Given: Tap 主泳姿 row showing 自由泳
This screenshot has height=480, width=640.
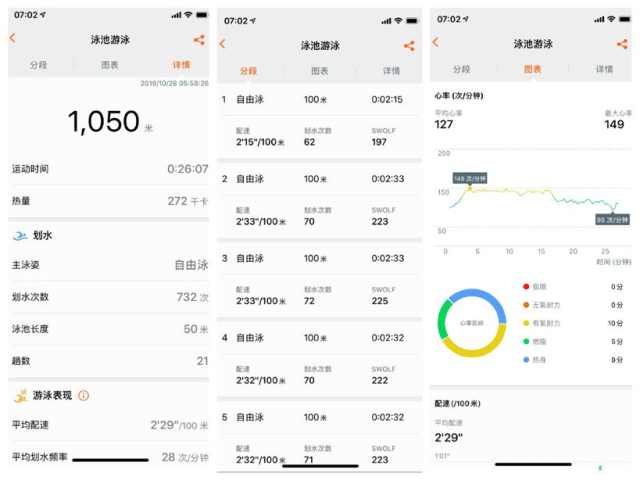Looking at the screenshot, I should 109,265.
